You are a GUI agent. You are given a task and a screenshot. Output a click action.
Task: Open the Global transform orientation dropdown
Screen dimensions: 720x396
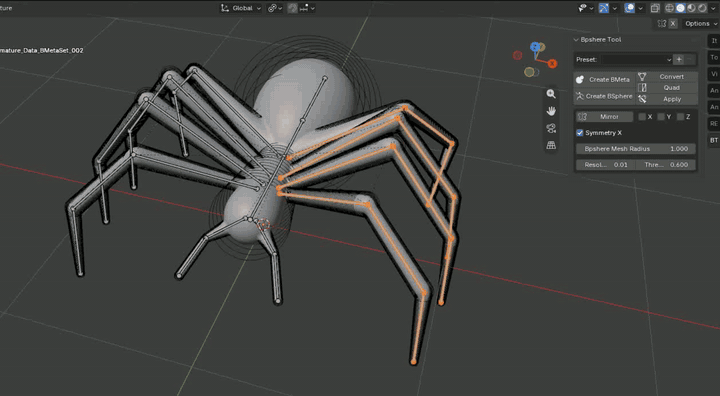coord(241,8)
